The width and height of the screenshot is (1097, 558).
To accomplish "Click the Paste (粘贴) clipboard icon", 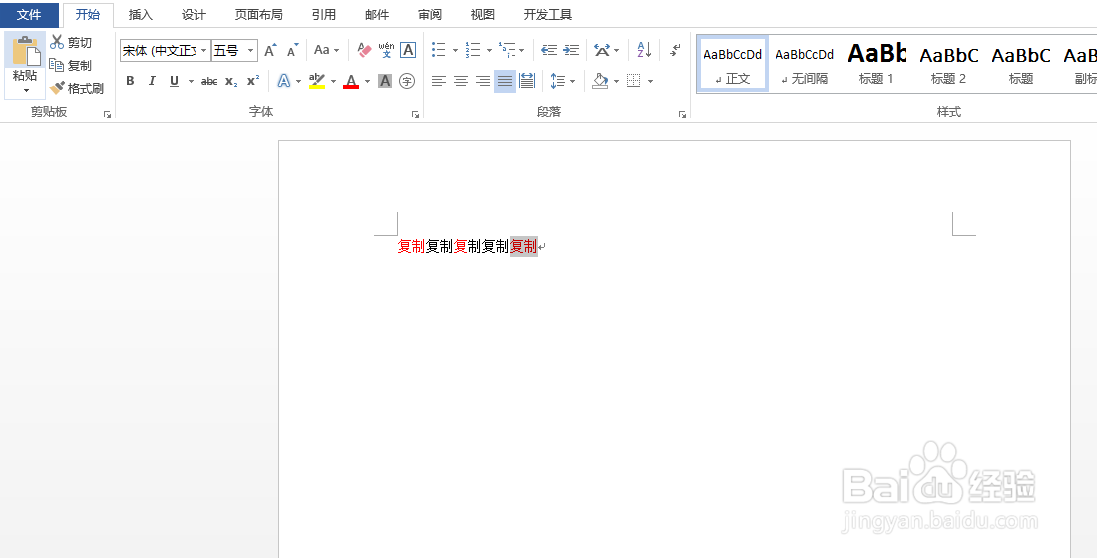I will point(25,52).
